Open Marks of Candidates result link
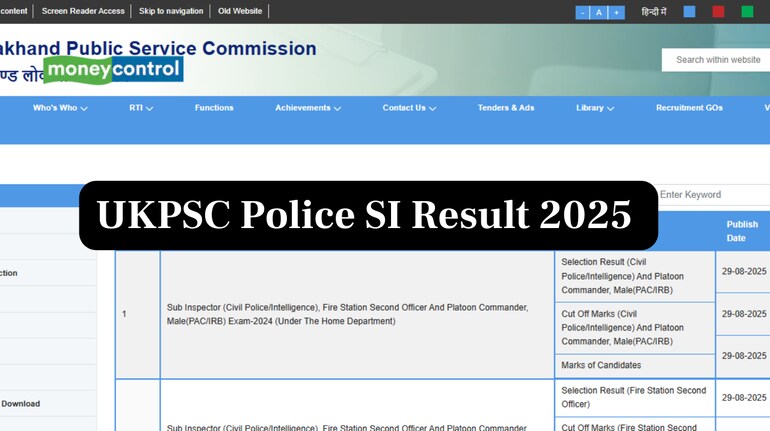 (x=601, y=365)
